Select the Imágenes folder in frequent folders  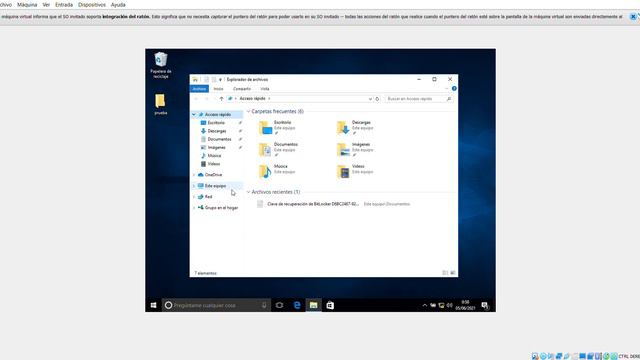[355, 149]
